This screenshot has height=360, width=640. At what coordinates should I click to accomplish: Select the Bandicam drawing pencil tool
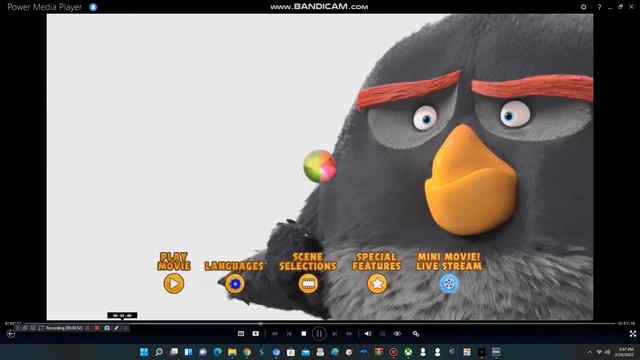point(116,328)
